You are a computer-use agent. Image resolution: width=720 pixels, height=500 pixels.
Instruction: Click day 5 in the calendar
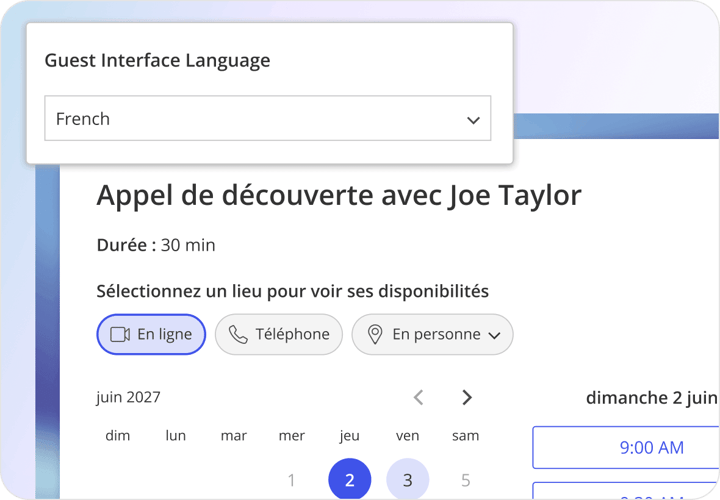pos(466,480)
